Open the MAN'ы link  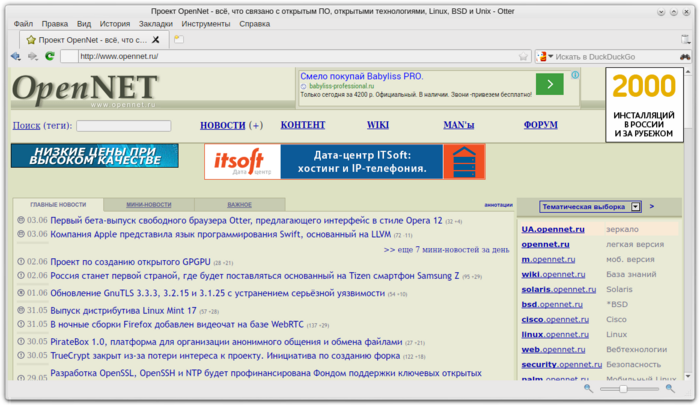(458, 125)
